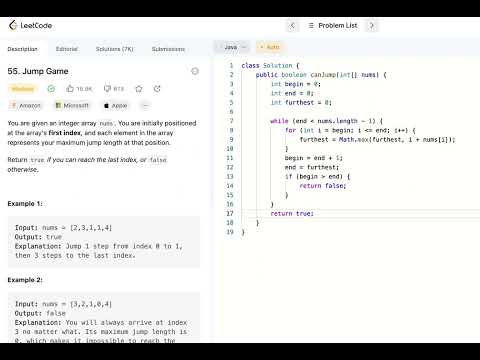Screen dimensions: 480x360
Task: Click the green solved checkmark icon
Action: coord(51,89)
